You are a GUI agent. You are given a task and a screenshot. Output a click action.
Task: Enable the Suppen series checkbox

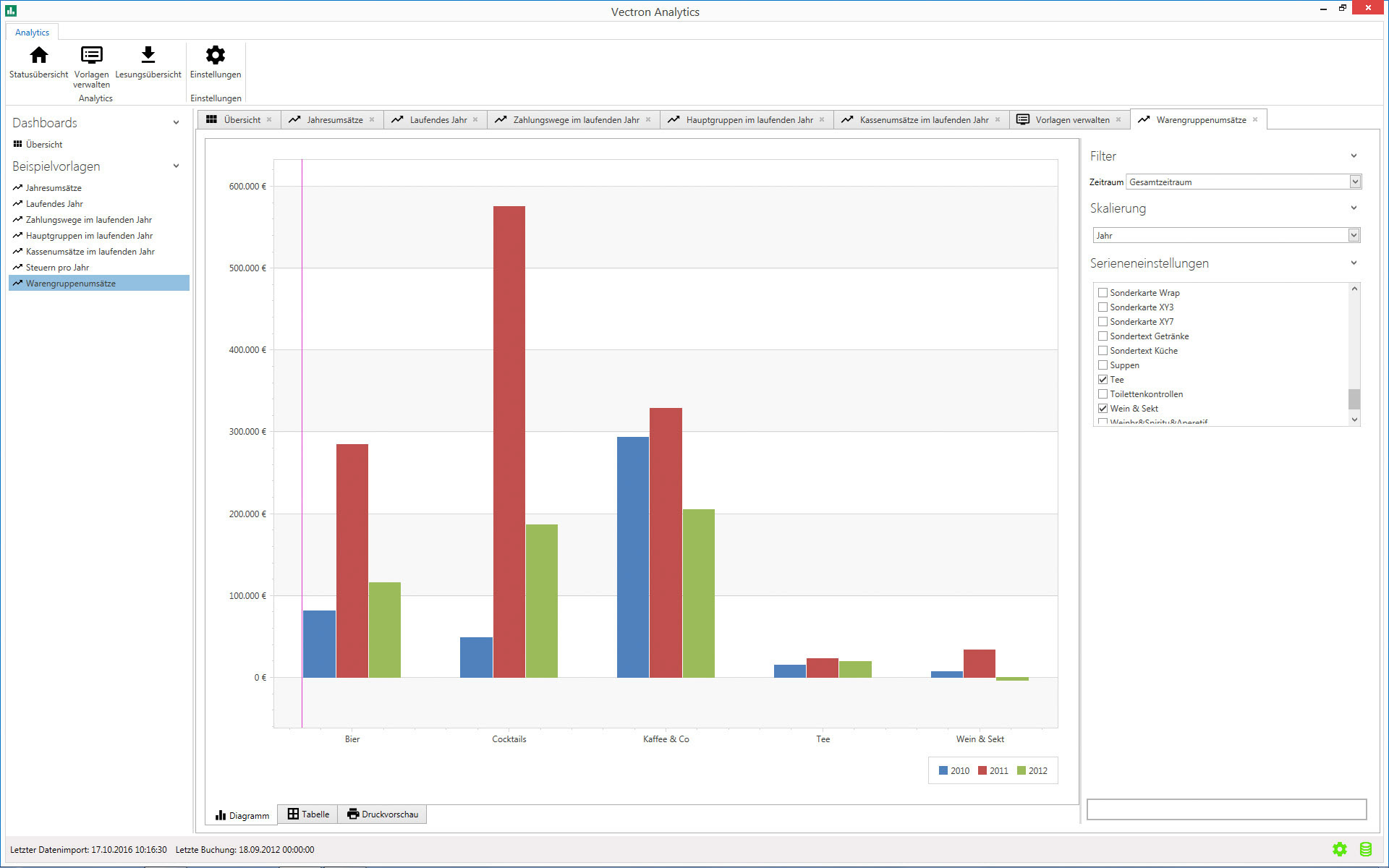(x=1103, y=365)
